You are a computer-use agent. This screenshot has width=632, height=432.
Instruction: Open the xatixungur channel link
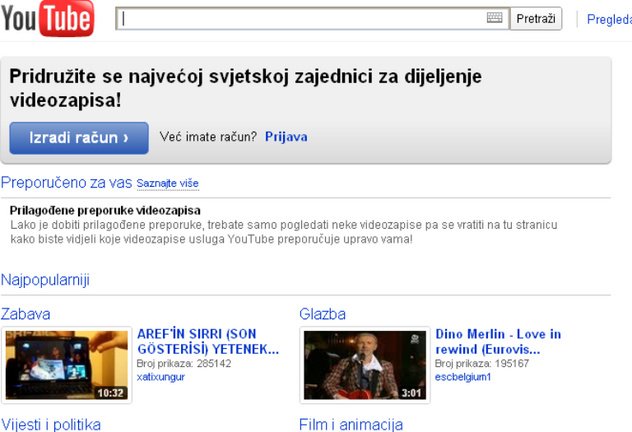point(161,377)
